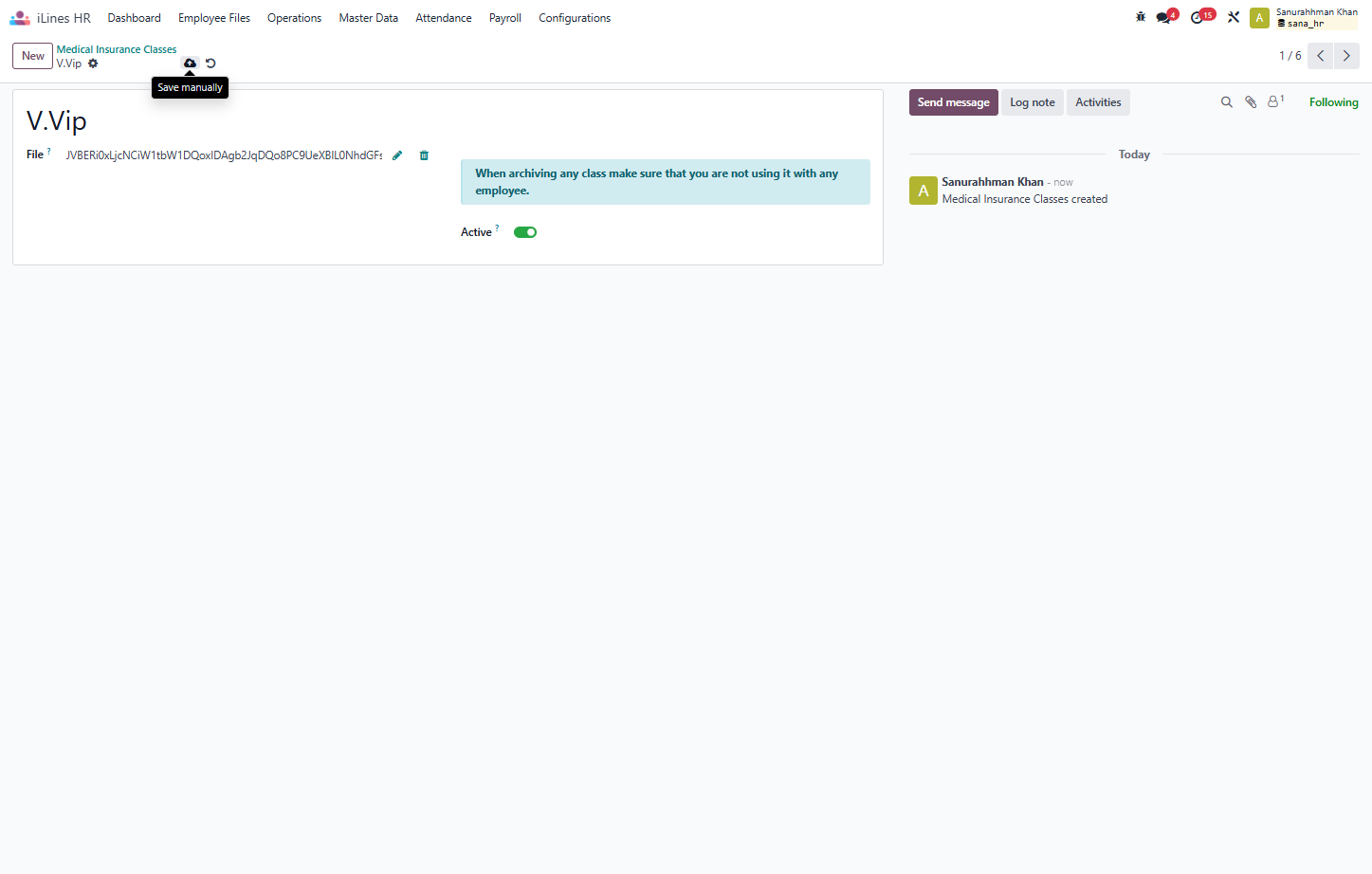Screen dimensions: 1372x874
Task: Click the New button
Action: [x=33, y=56]
